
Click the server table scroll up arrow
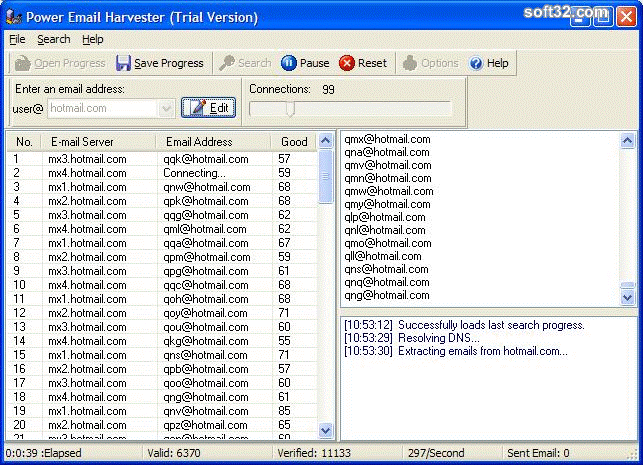click(x=326, y=141)
